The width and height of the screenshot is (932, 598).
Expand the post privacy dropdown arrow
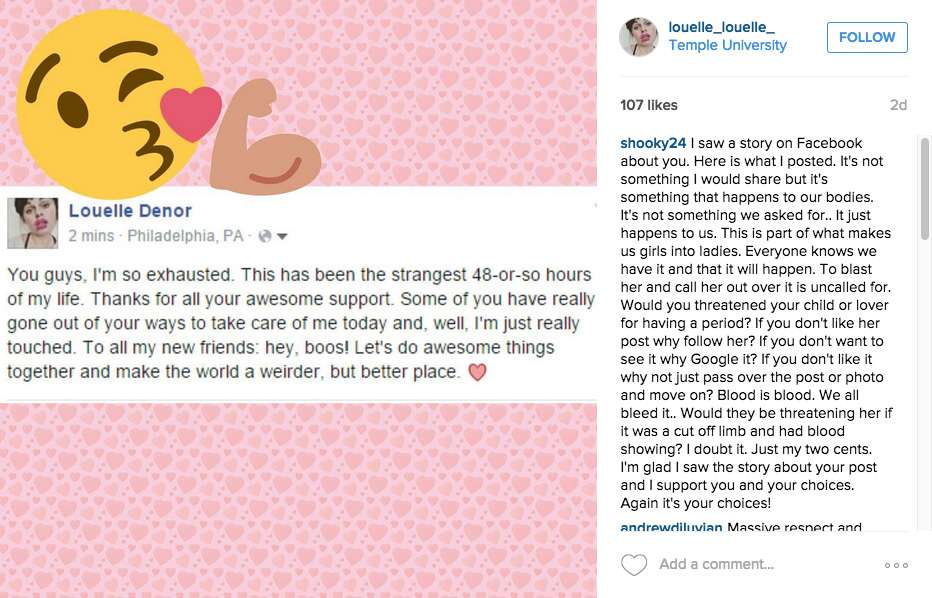click(282, 238)
